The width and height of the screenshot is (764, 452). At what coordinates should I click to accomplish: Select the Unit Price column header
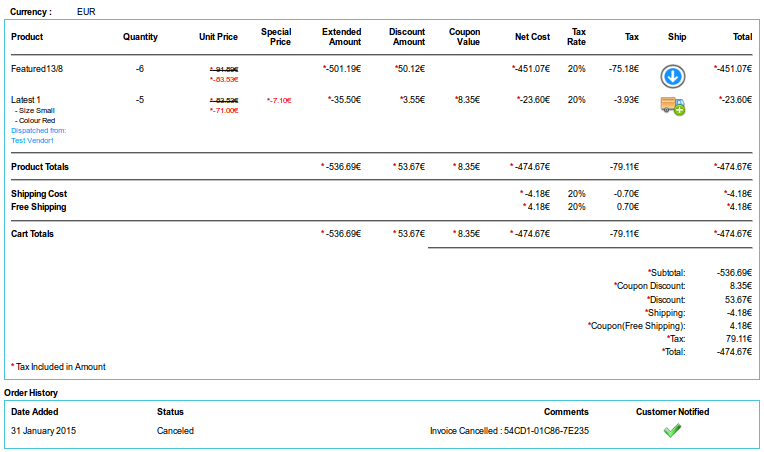click(x=218, y=37)
